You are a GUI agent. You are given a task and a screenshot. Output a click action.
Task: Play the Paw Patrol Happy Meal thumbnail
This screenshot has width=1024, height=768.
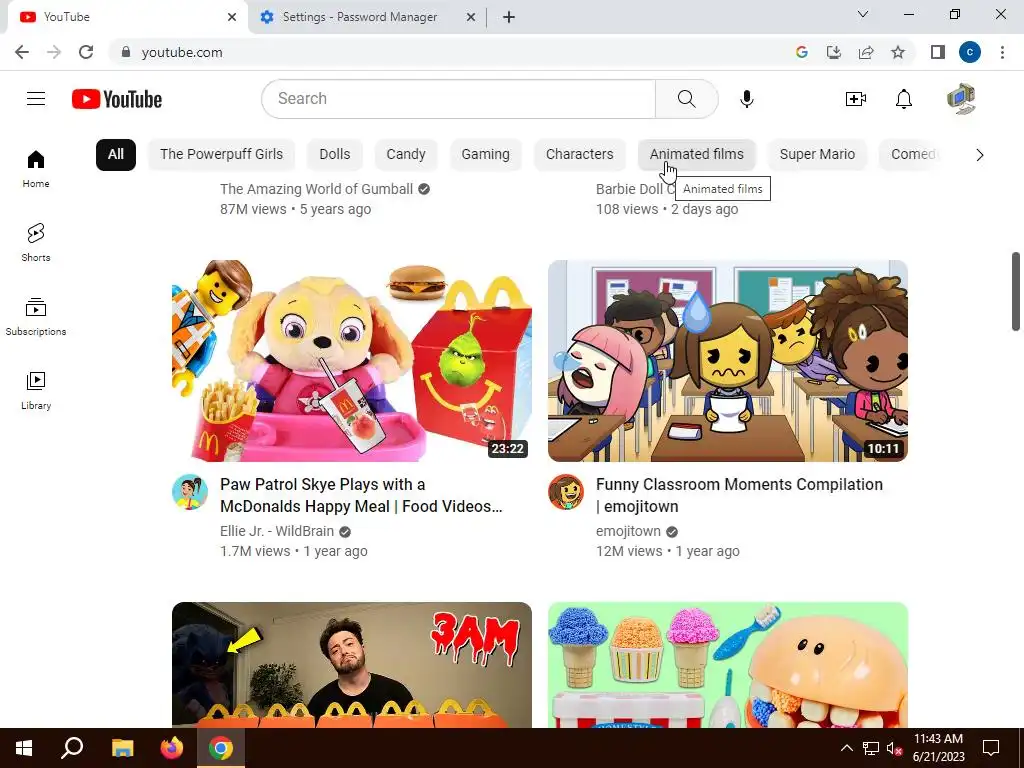pyautogui.click(x=351, y=360)
